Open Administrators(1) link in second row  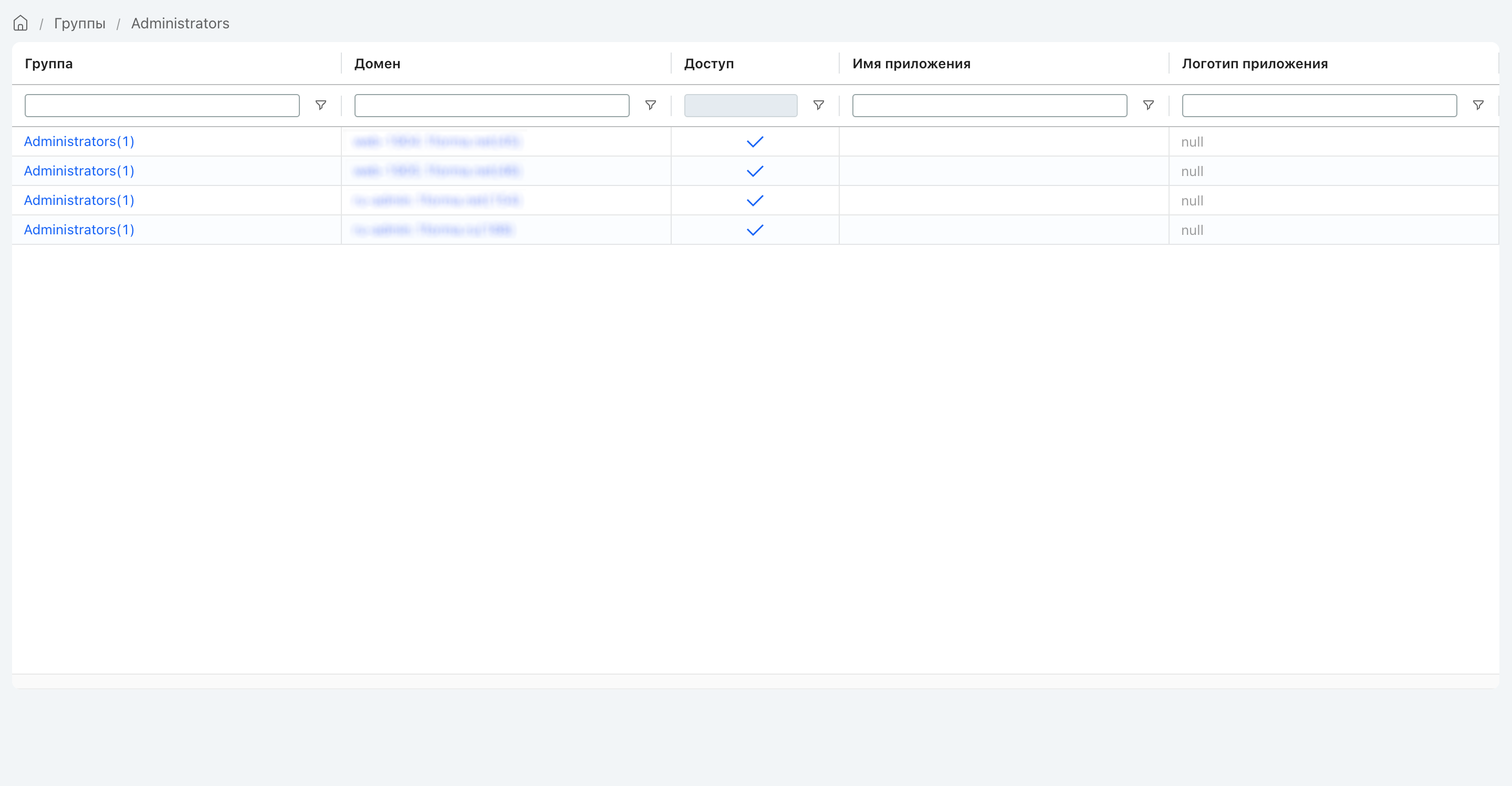coord(79,171)
